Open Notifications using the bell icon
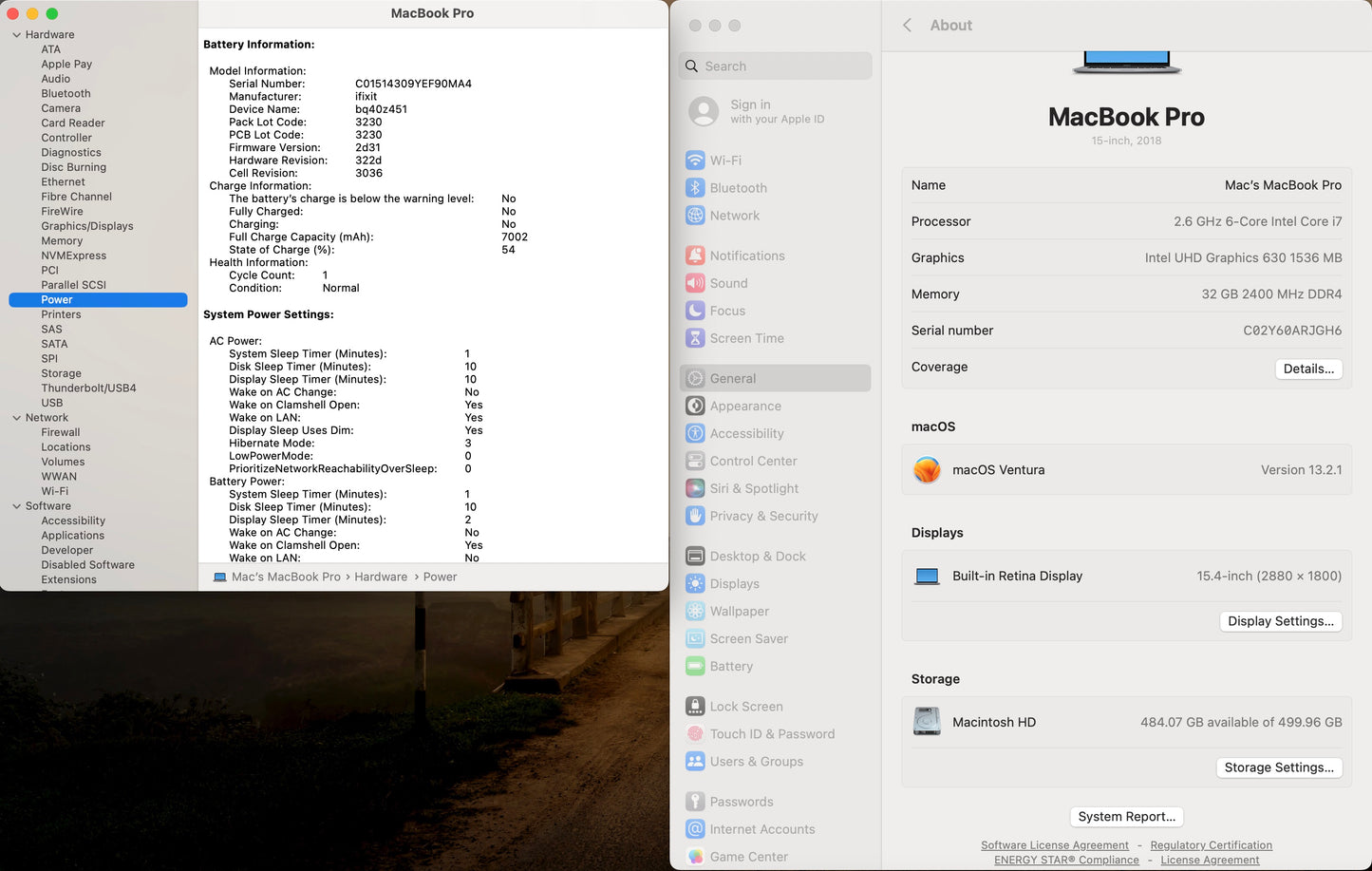The image size is (1372, 871). [695, 256]
